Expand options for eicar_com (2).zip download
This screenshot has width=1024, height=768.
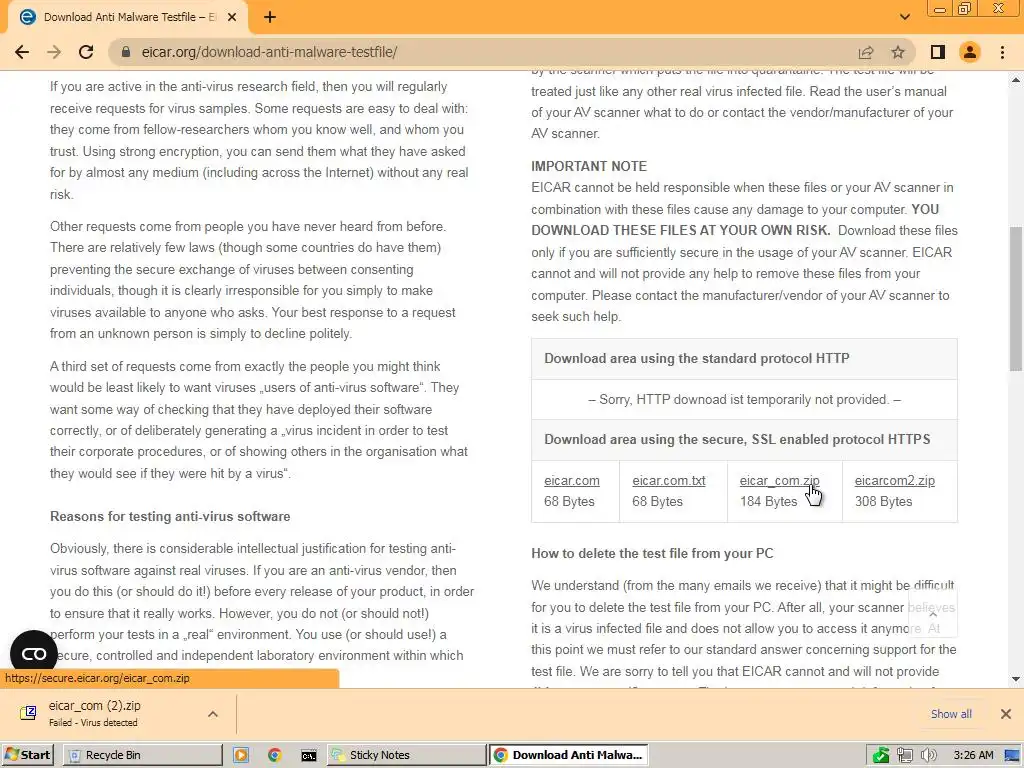213,714
